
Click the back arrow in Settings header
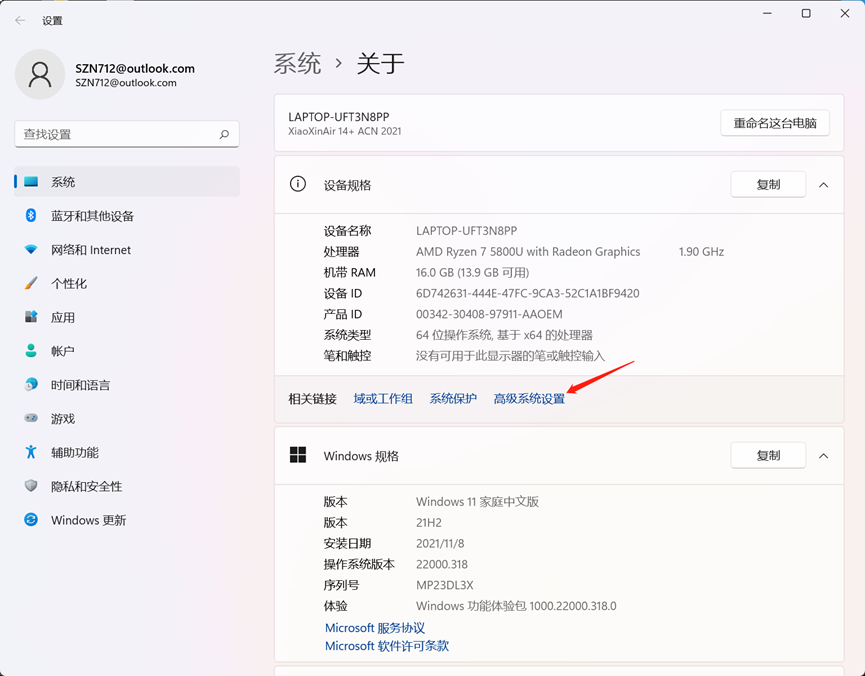20,20
